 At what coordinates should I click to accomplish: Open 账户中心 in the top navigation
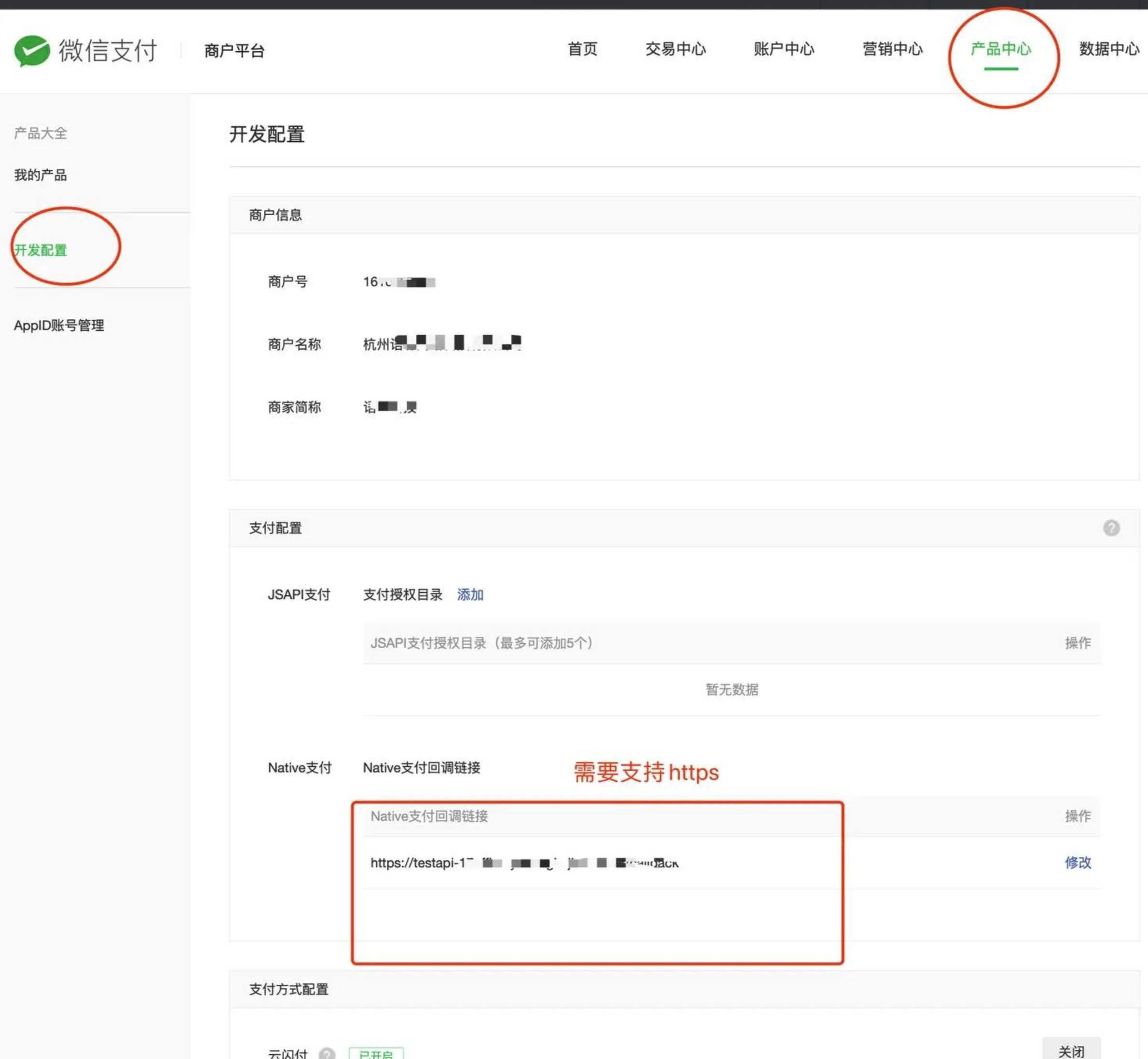(x=783, y=49)
